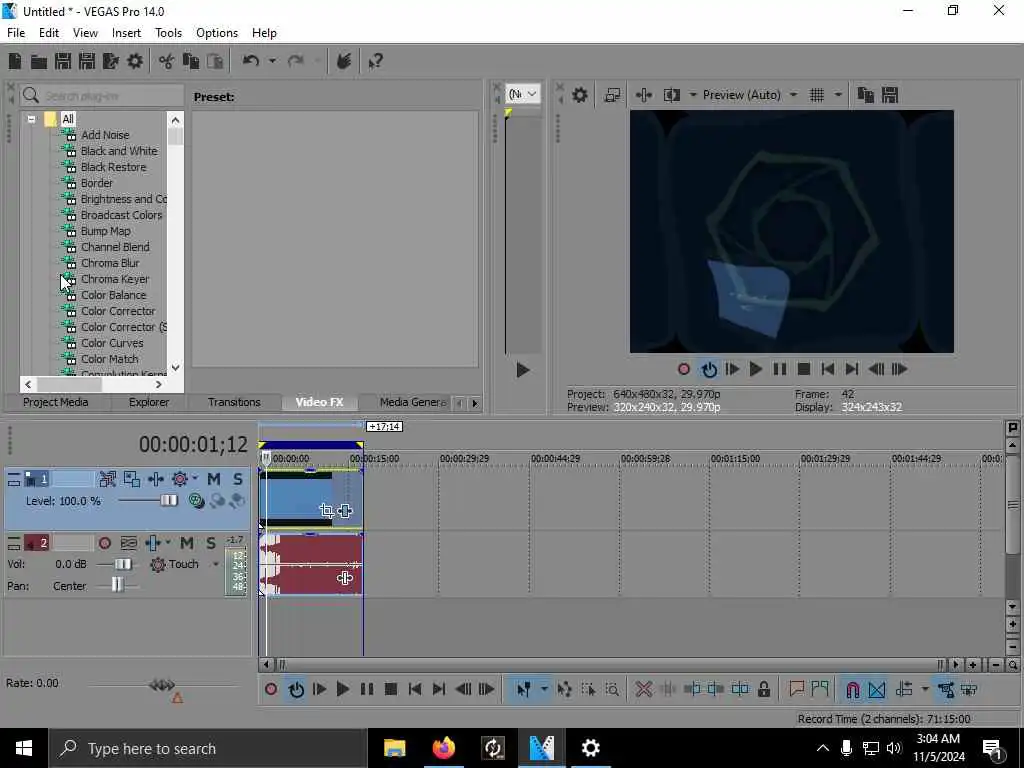Open the Options menu
Screen dimensions: 1024x768
(217, 33)
